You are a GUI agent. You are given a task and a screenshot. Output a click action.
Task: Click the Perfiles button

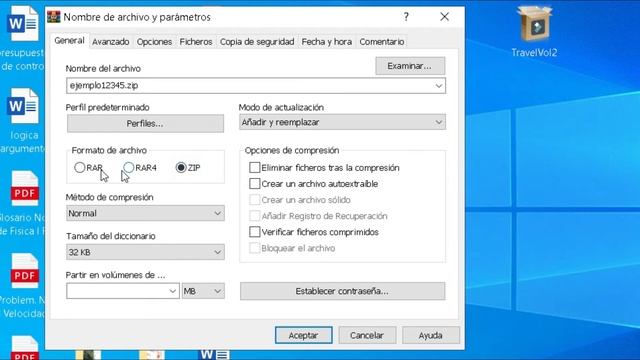(x=145, y=124)
